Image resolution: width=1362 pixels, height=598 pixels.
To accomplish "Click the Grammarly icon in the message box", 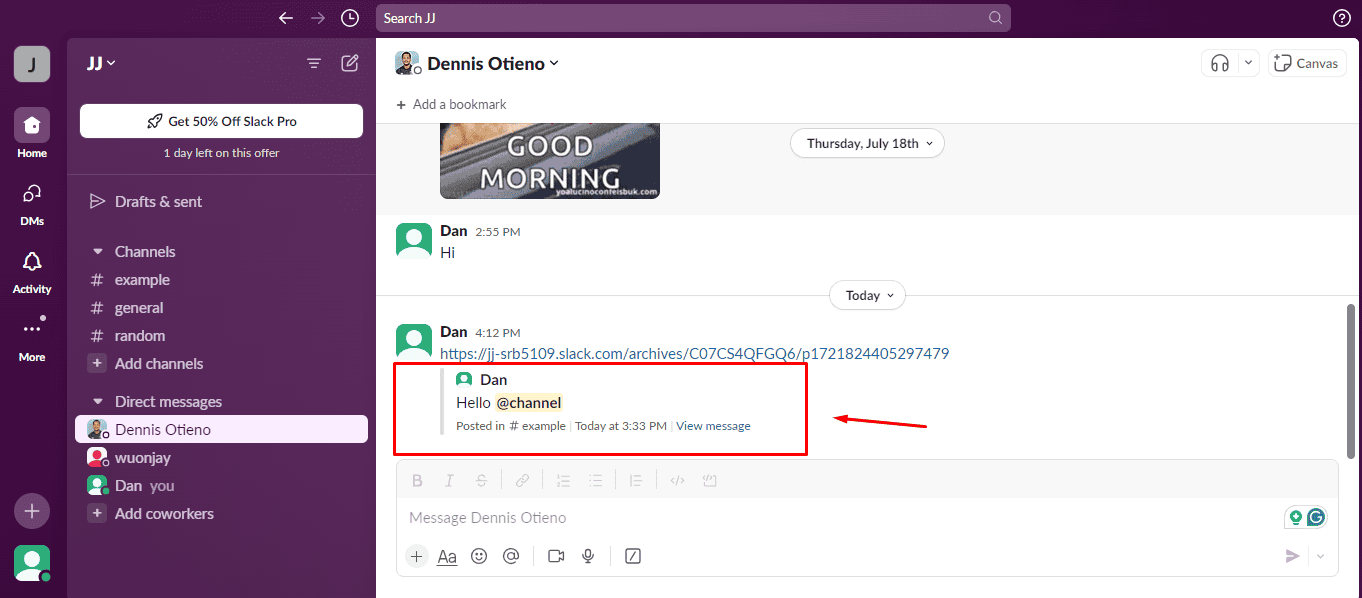I will point(1316,517).
